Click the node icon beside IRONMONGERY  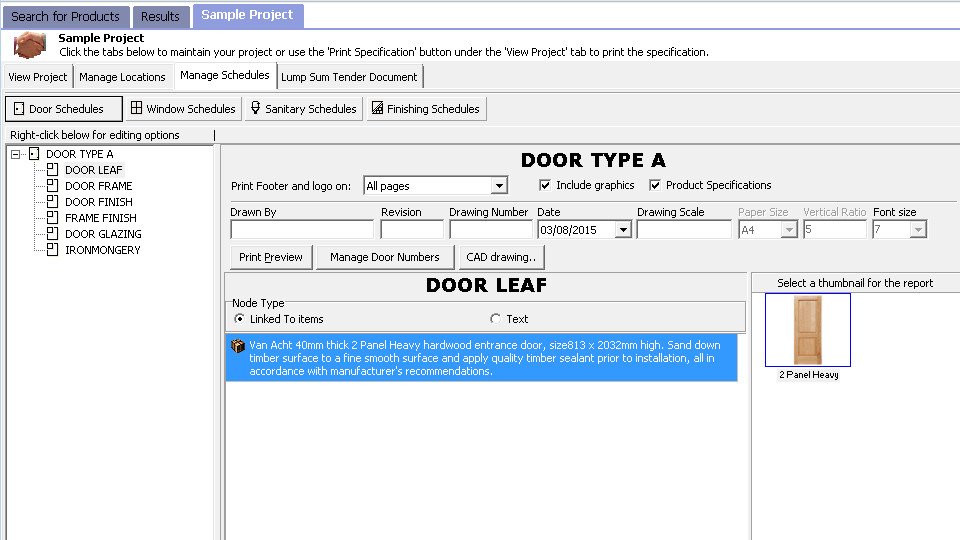53,249
